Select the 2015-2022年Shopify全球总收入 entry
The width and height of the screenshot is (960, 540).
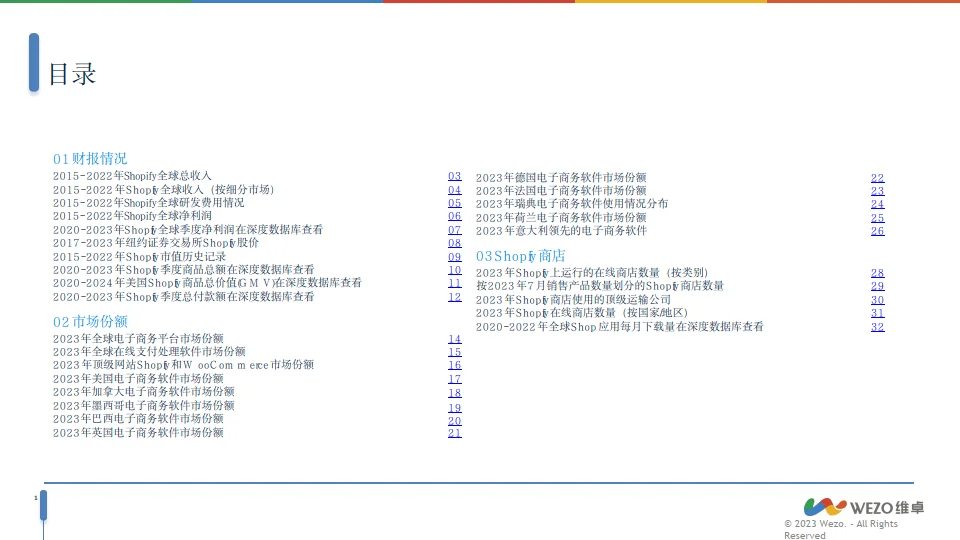(x=132, y=176)
